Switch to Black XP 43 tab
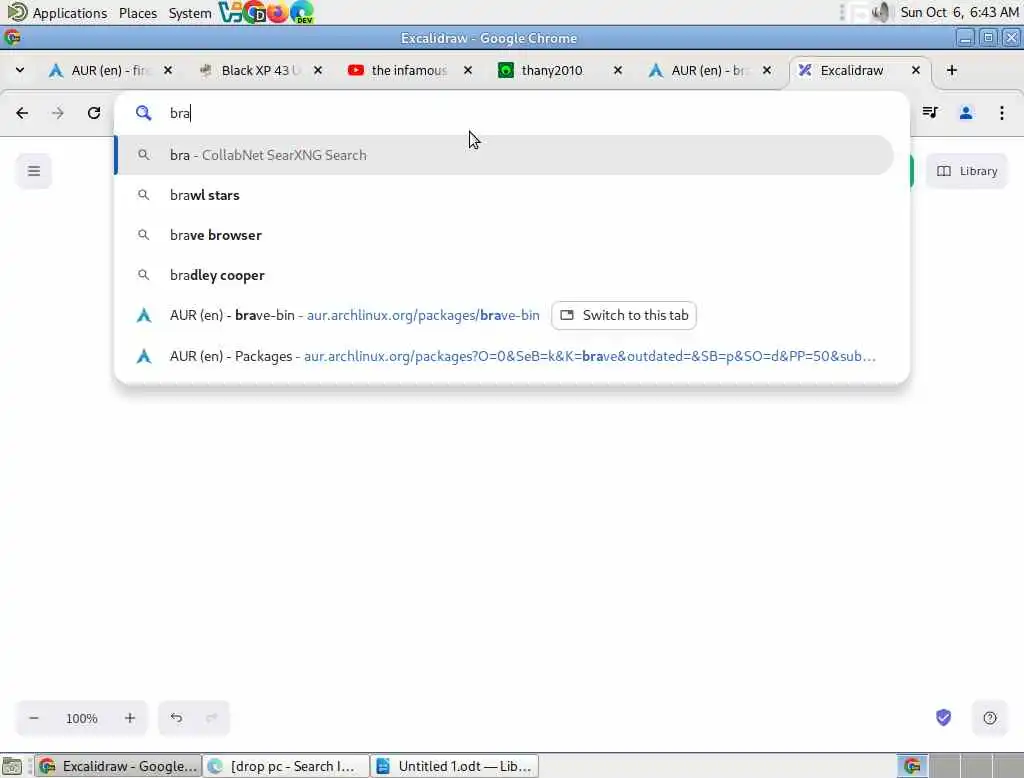This screenshot has height=778, width=1024. click(x=259, y=70)
